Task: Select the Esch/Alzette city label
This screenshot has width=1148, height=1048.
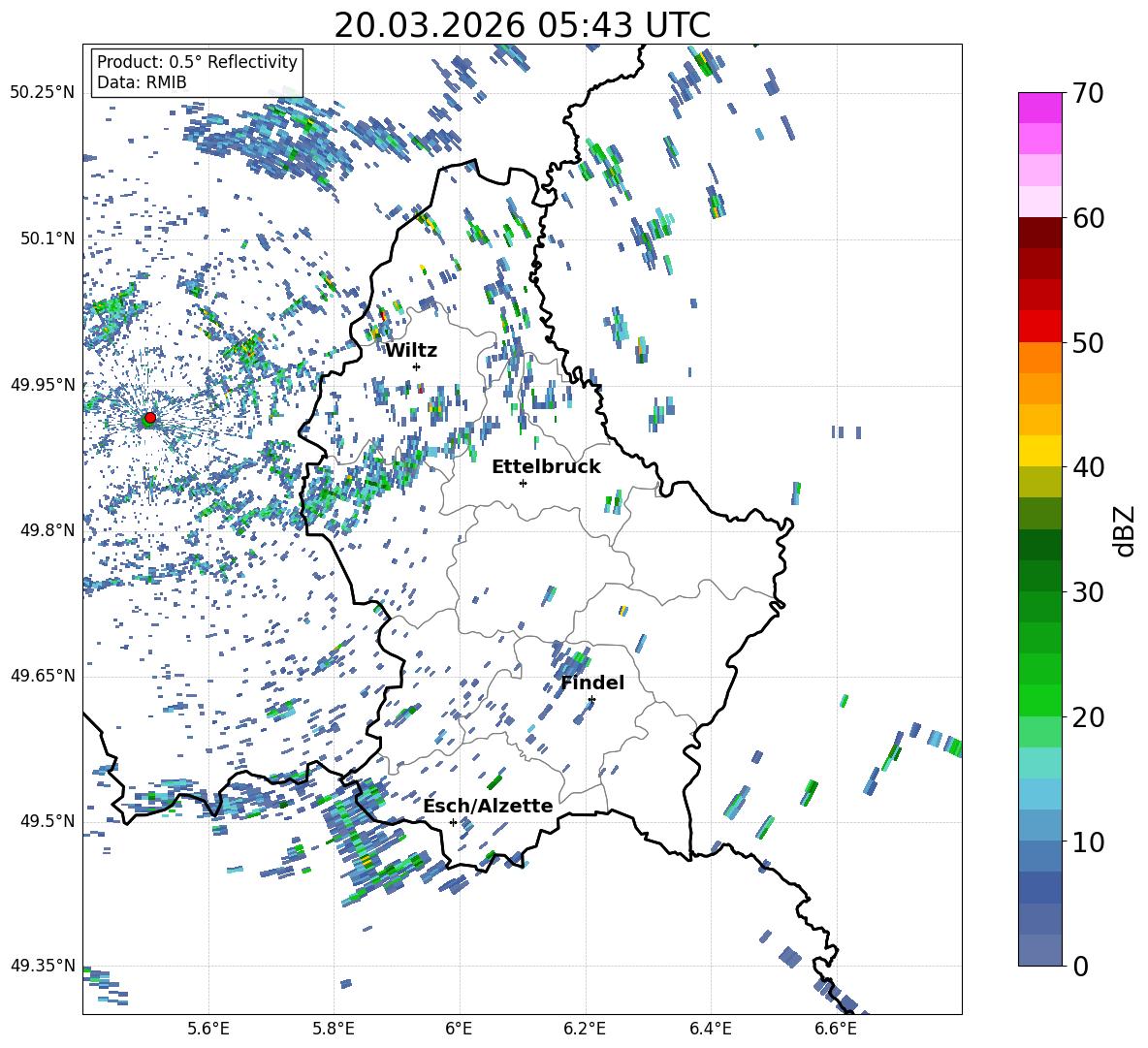Action: click(488, 806)
